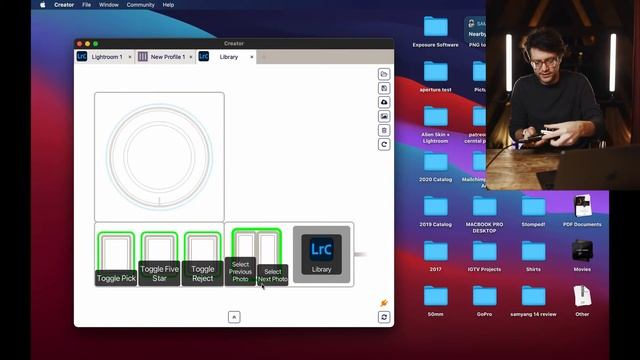Select the 2019 Catalog desktop folder

436,211
